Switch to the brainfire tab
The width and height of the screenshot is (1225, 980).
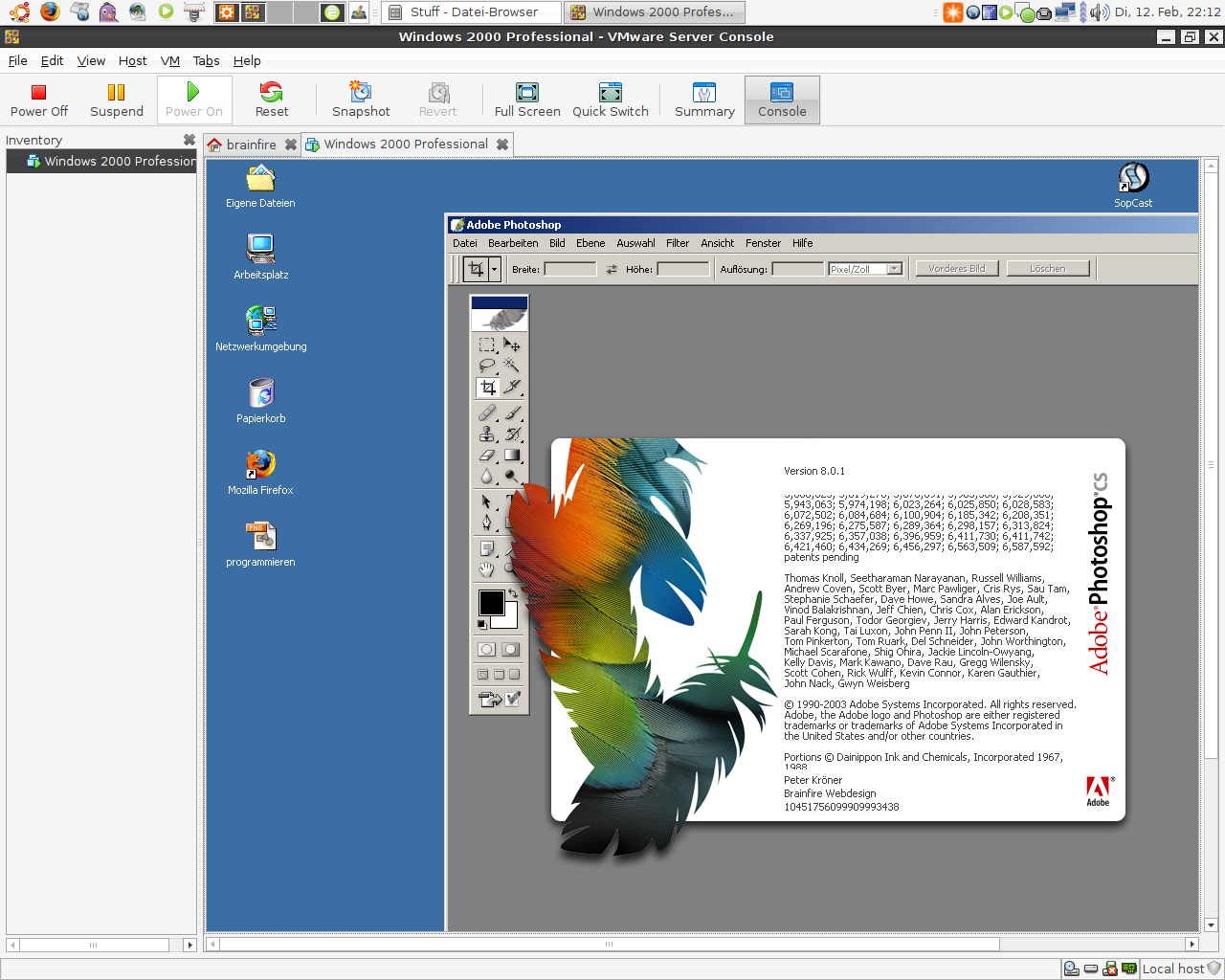click(251, 145)
